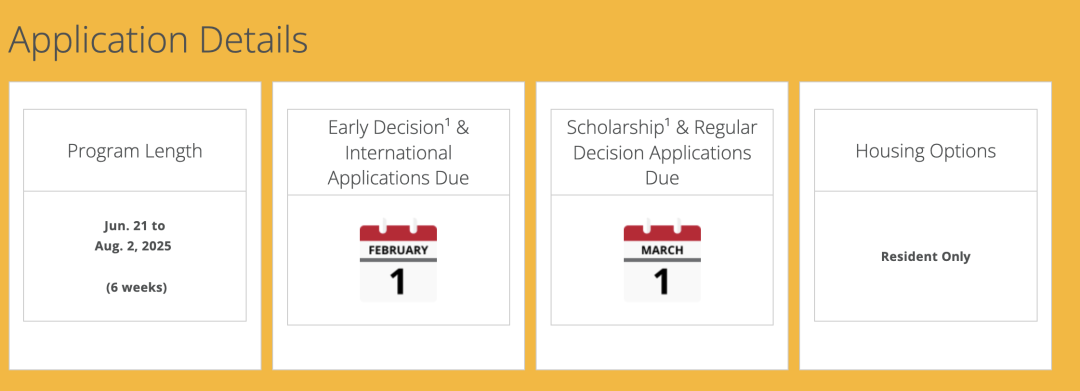
Task: Click the large 1 under MARCH
Action: [661, 282]
